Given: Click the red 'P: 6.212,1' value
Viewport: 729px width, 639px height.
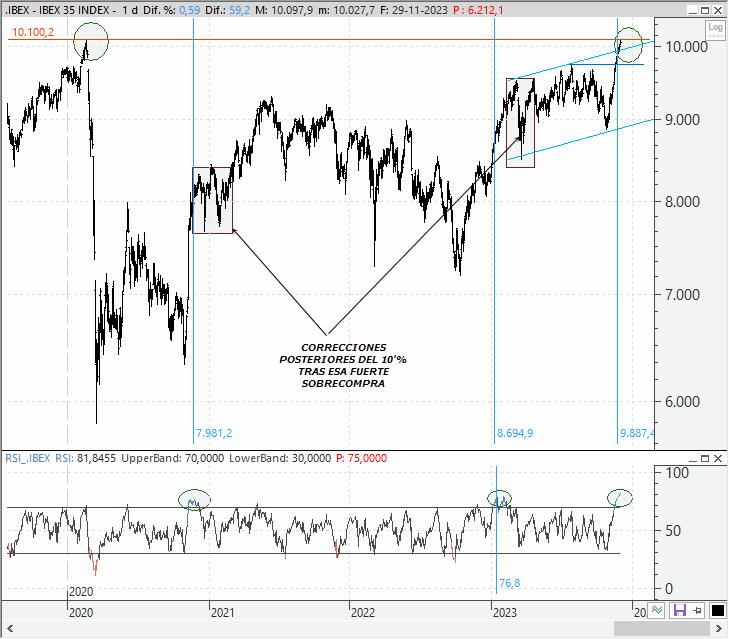Looking at the screenshot, I should pyautogui.click(x=478, y=10).
